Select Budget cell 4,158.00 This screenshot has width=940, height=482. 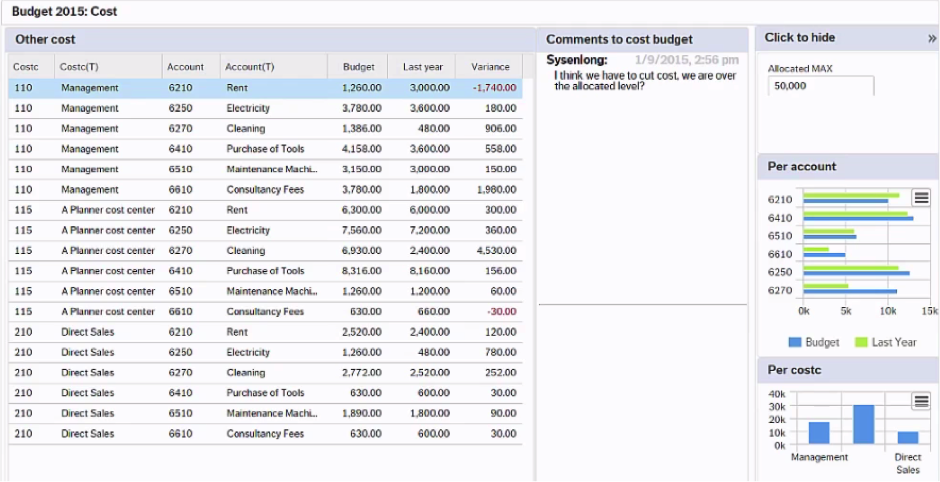click(x=361, y=149)
